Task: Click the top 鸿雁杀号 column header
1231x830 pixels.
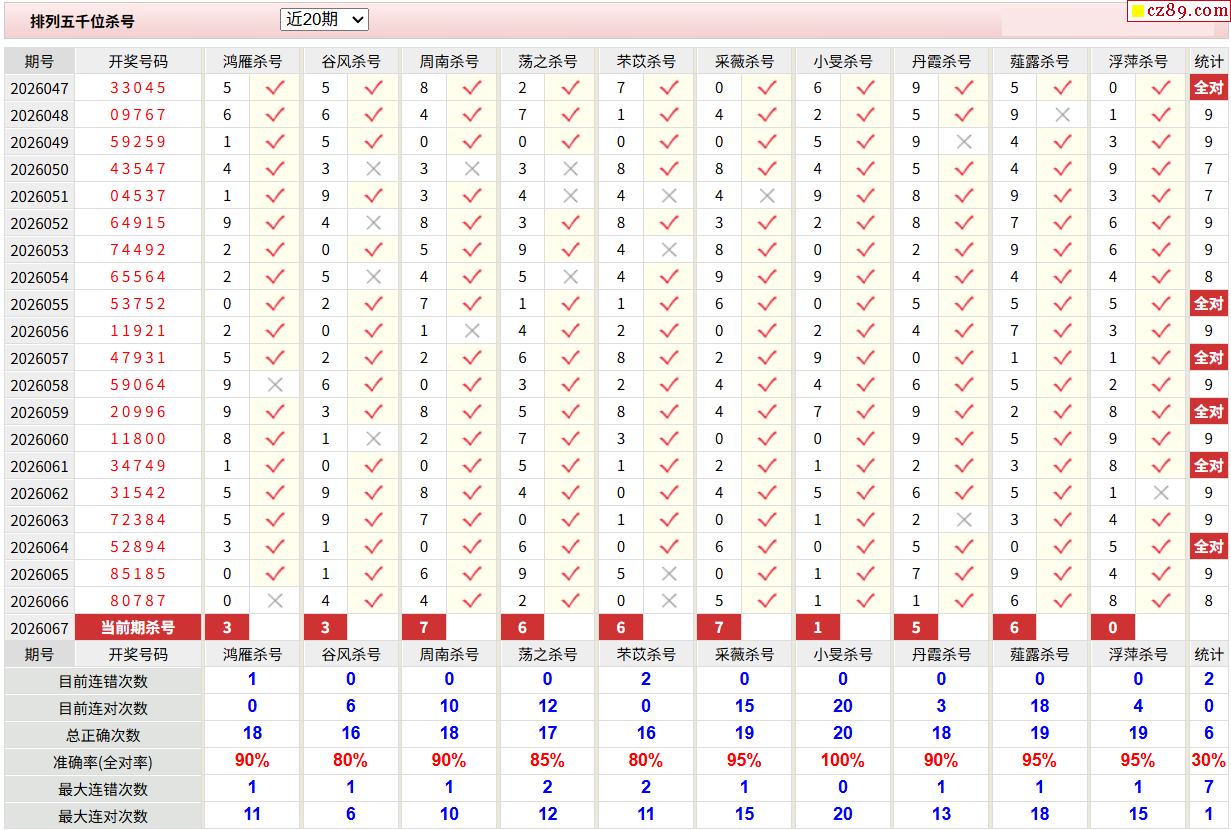Action: pos(252,61)
